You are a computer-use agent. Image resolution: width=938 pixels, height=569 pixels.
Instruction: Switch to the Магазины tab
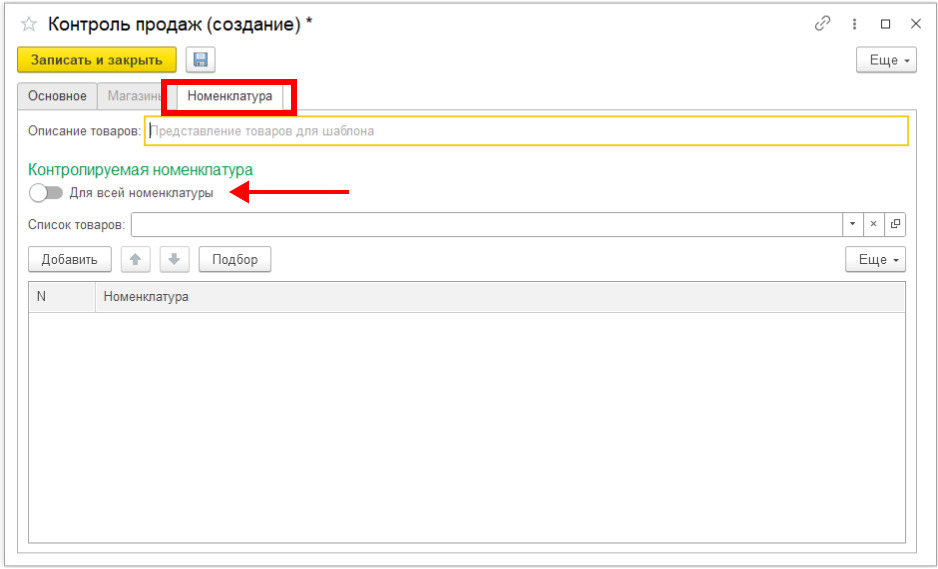132,96
